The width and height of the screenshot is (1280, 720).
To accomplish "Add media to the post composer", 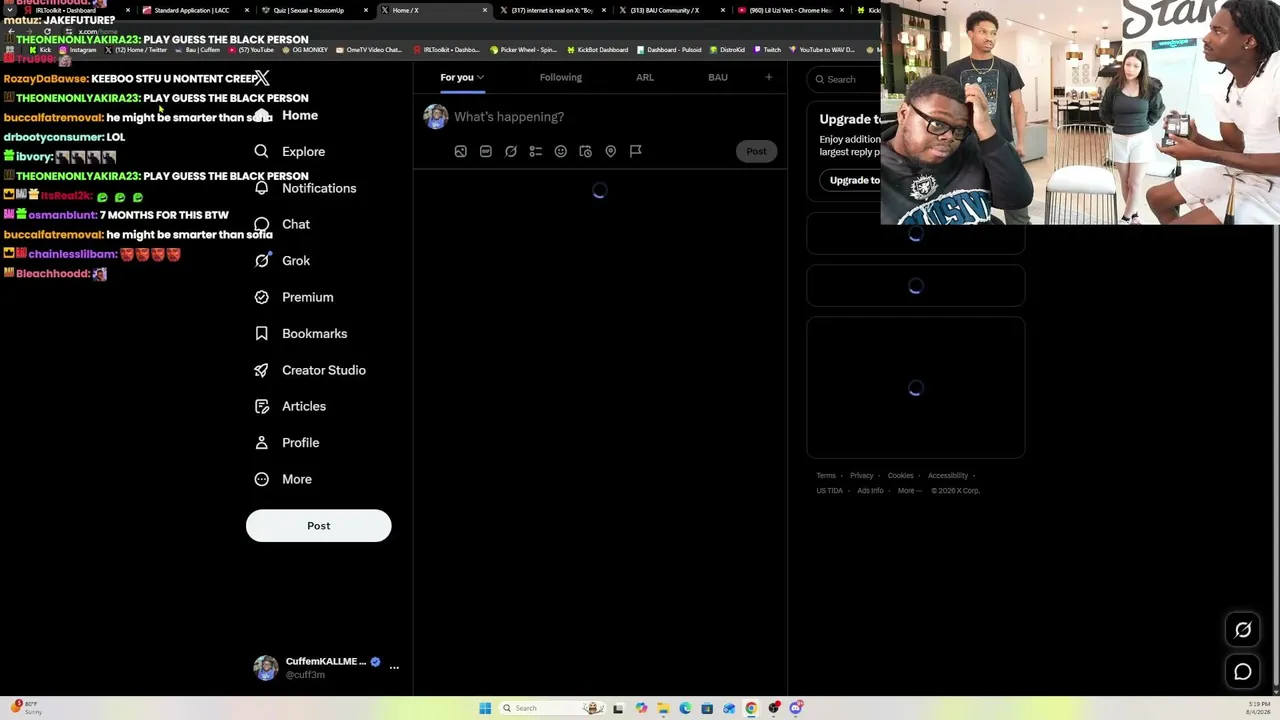I will click(x=461, y=151).
